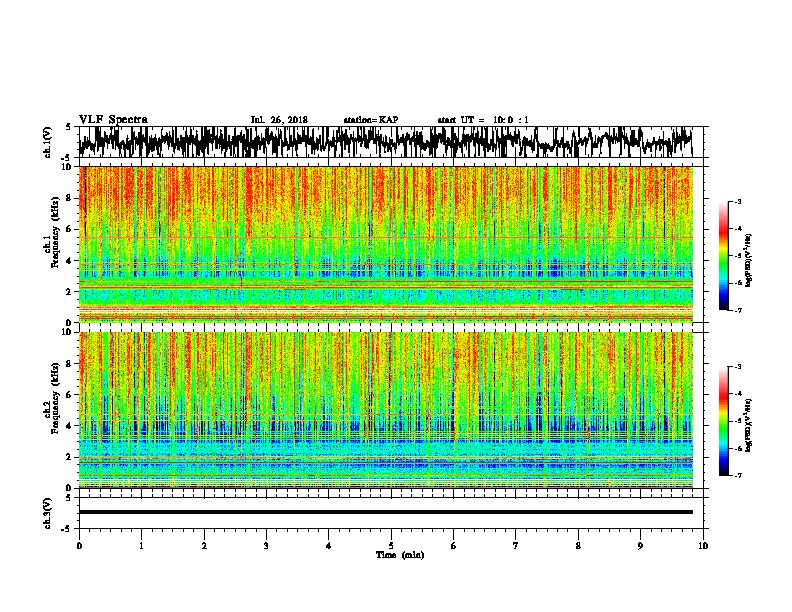Click the ch.2 "Frequency (kHz)" axis label
The image size is (792, 612).
55,398
